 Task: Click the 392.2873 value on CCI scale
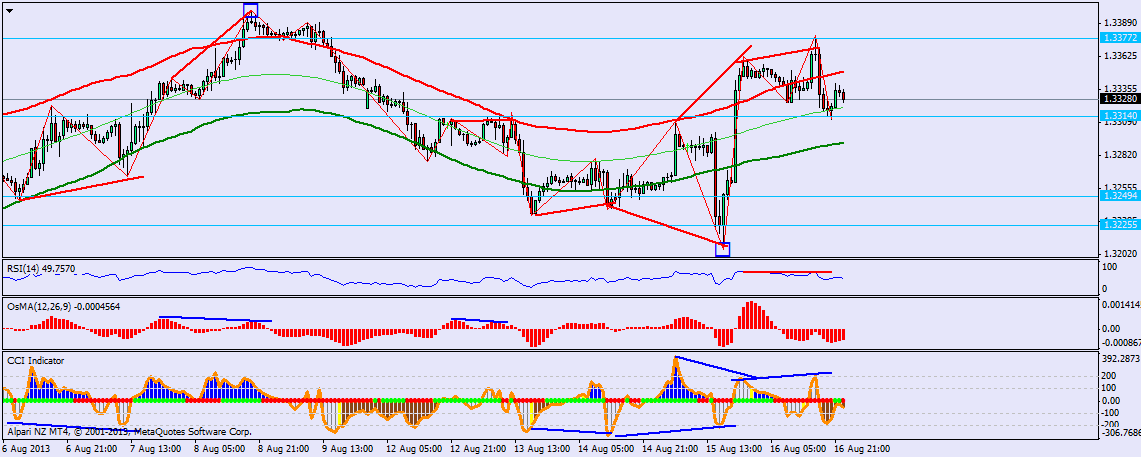pyautogui.click(x=1121, y=359)
